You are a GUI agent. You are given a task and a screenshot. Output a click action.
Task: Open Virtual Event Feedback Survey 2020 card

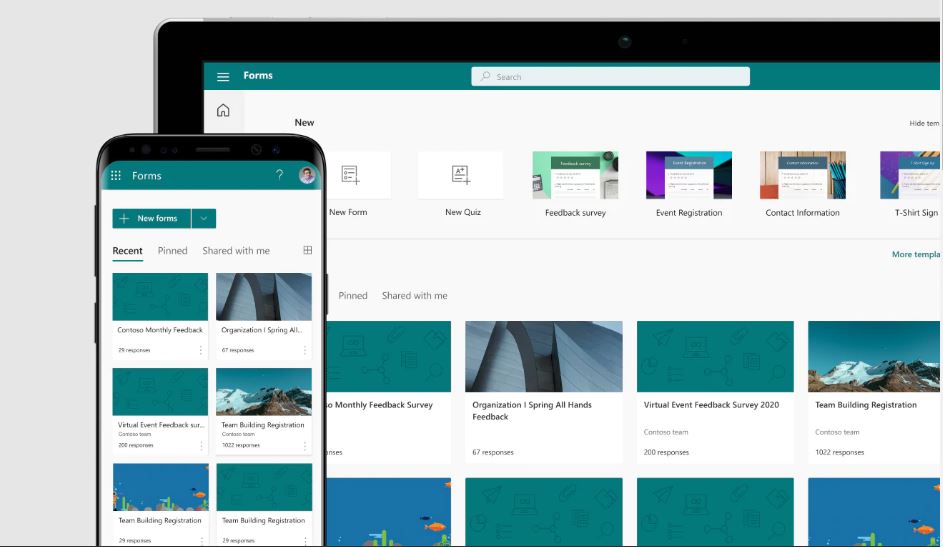715,392
